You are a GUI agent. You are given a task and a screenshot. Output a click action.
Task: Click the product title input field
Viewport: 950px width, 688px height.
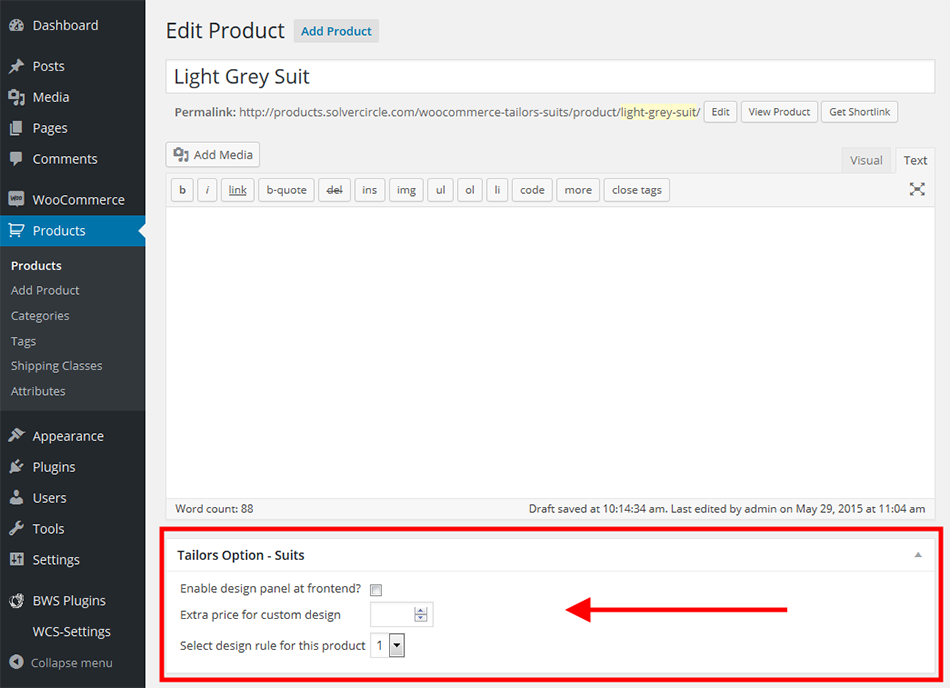coord(550,76)
